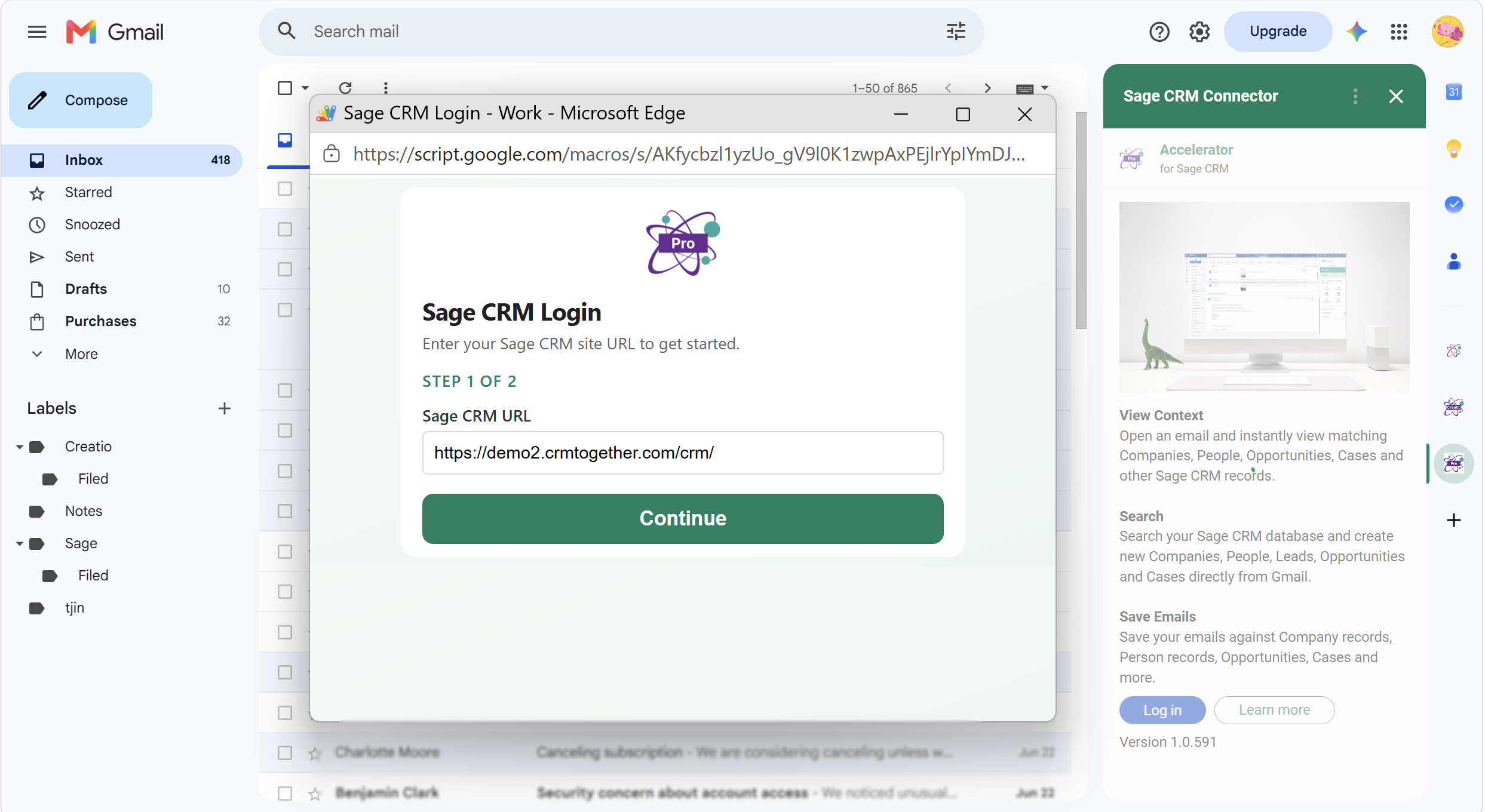This screenshot has width=1485, height=812.
Task: Open Sage CRM Connector panel options menu
Action: (1355, 96)
